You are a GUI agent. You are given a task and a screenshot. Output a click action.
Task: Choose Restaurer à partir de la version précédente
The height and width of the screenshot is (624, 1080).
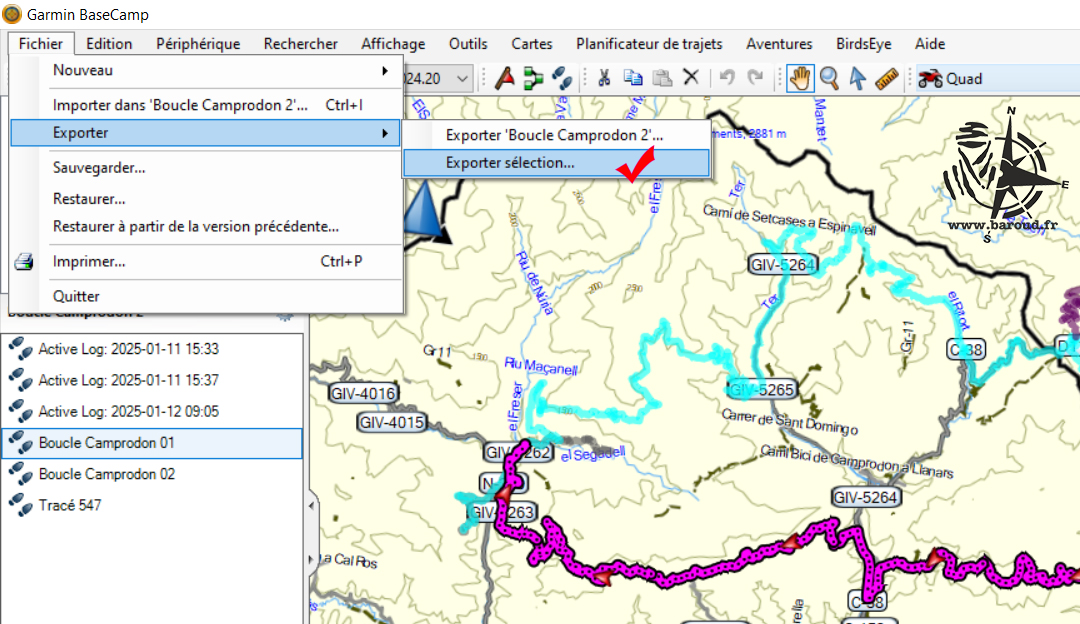tap(205, 227)
